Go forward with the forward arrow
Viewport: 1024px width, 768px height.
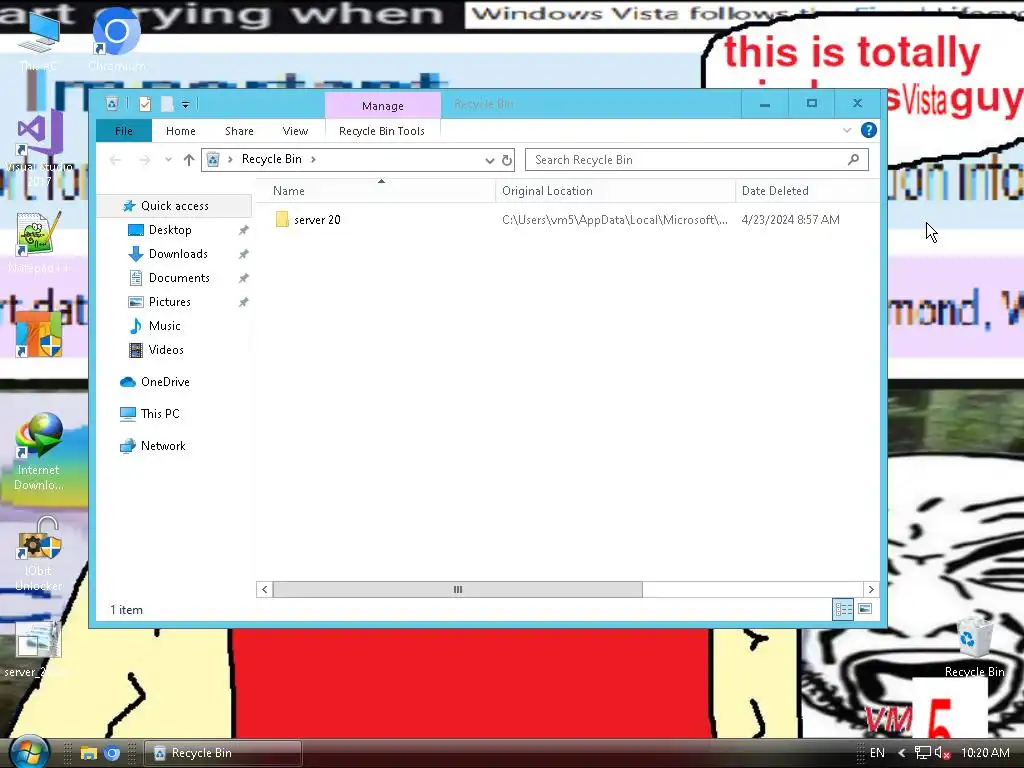[145, 160]
